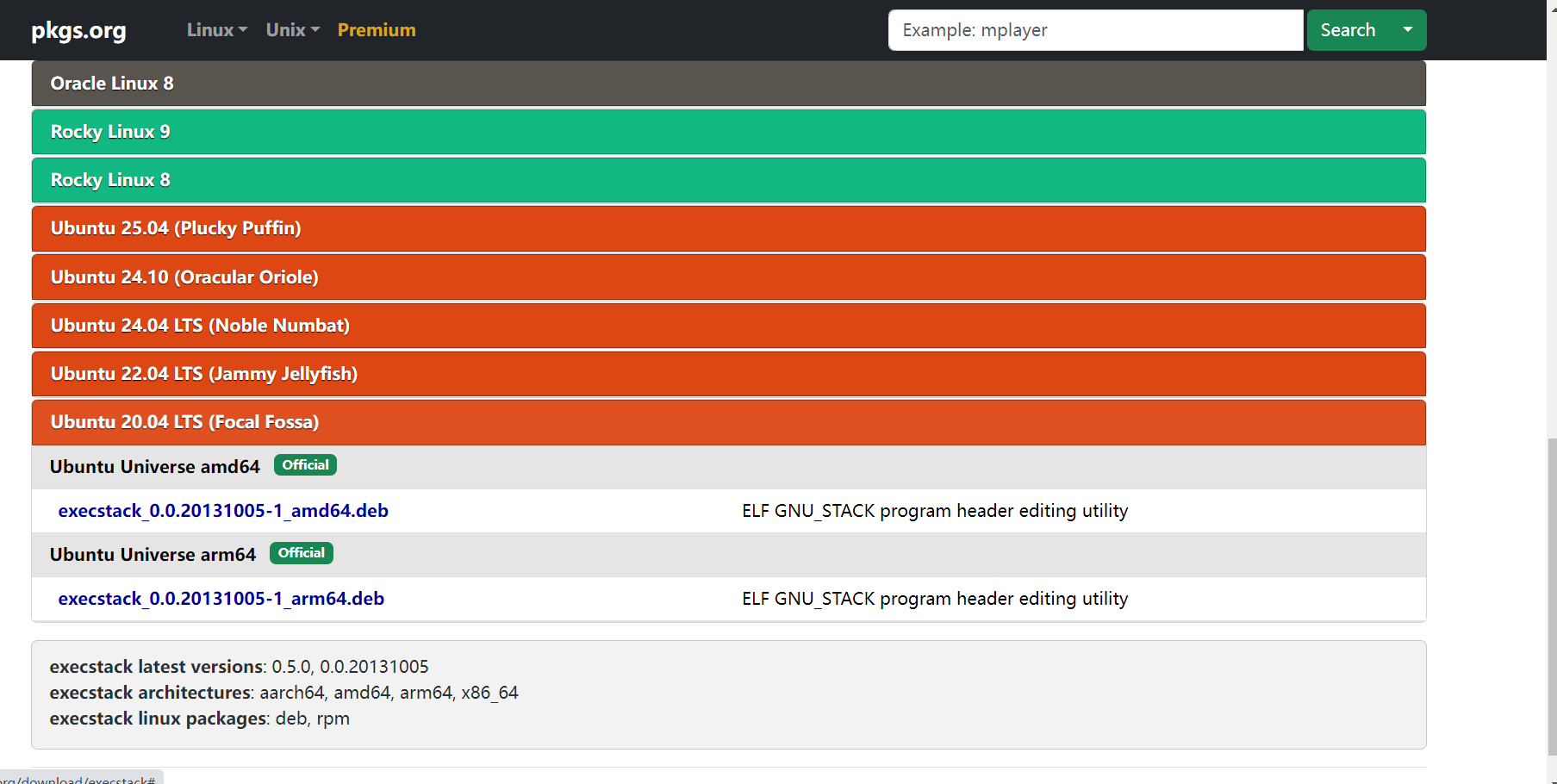
Task: Expand Ubuntu 22.04 LTS (Jammy Jellyfish) section
Action: pyautogui.click(x=729, y=374)
